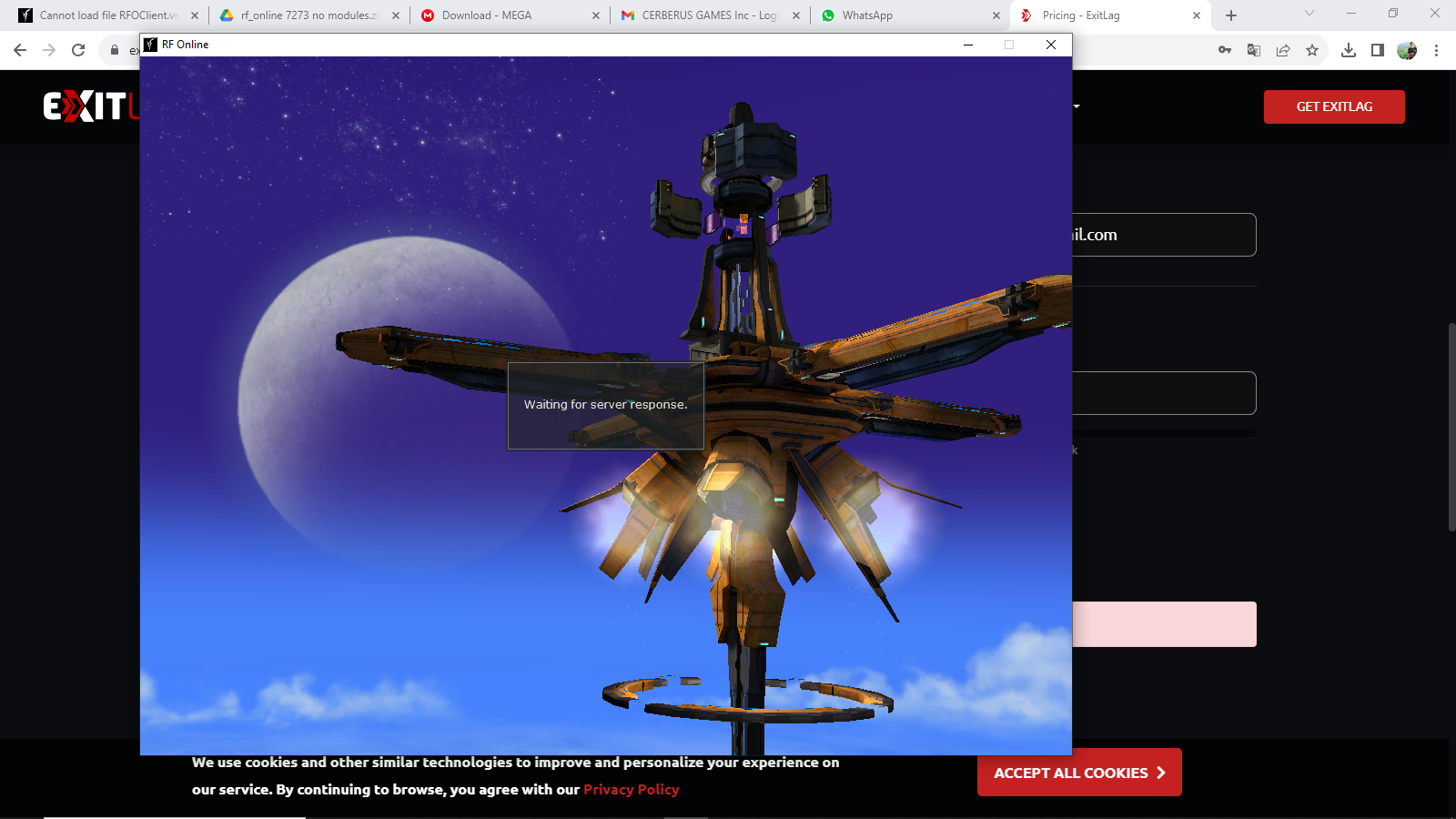This screenshot has width=1456, height=819.
Task: Click the translate page icon
Action: (1254, 50)
